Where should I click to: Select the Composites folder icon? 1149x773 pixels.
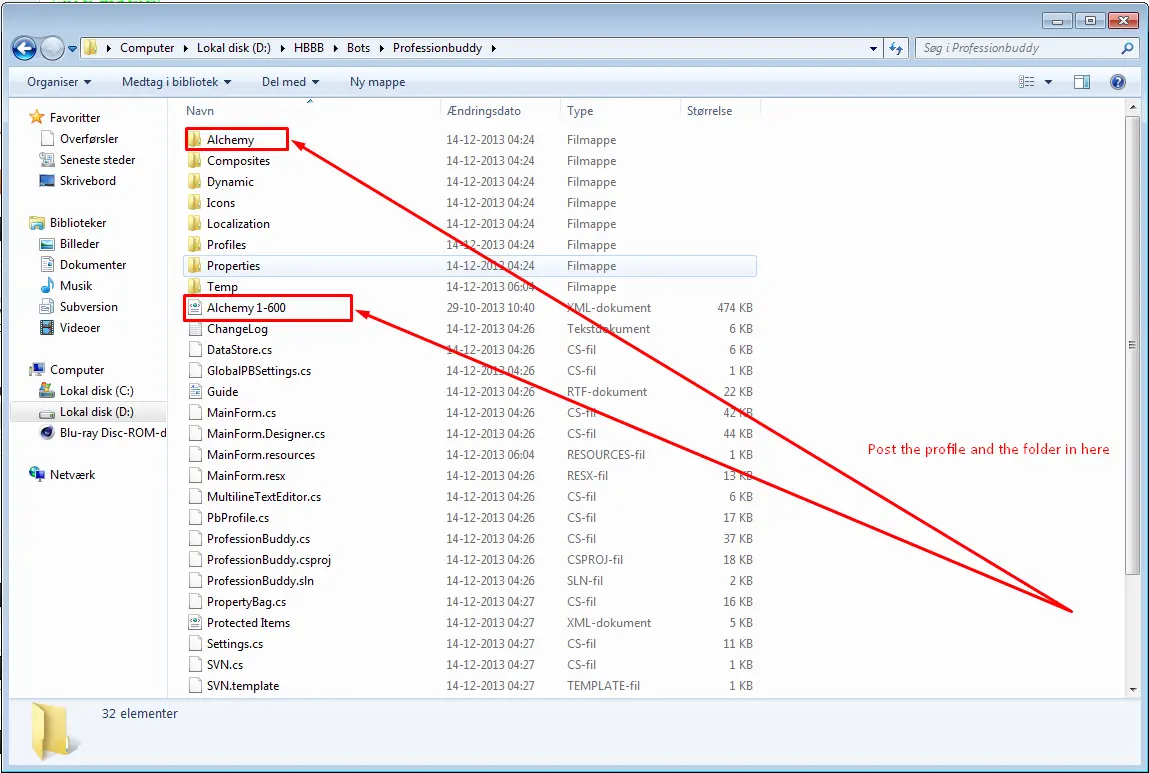[x=194, y=160]
